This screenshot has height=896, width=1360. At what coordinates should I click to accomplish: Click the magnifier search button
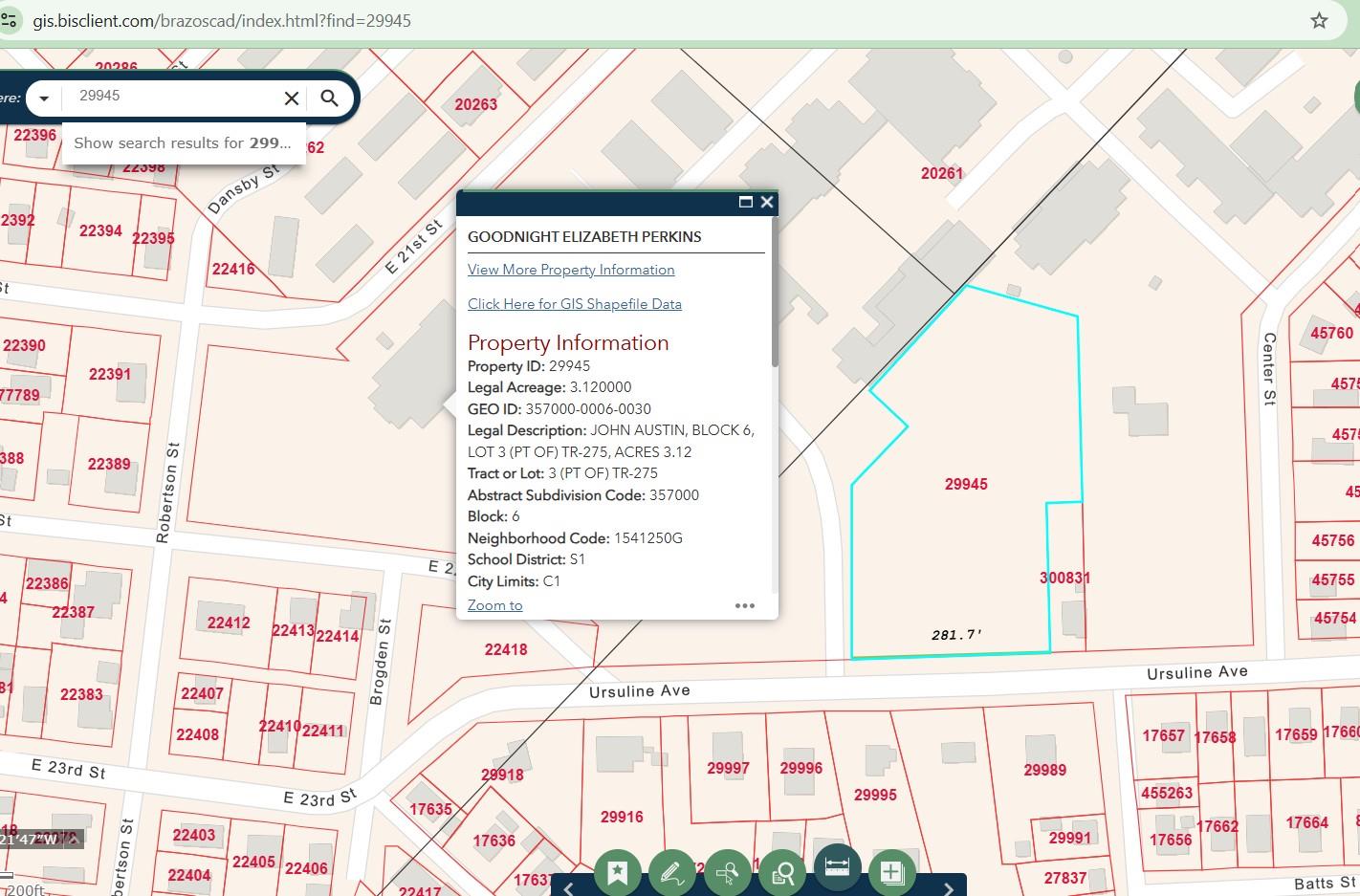(329, 98)
